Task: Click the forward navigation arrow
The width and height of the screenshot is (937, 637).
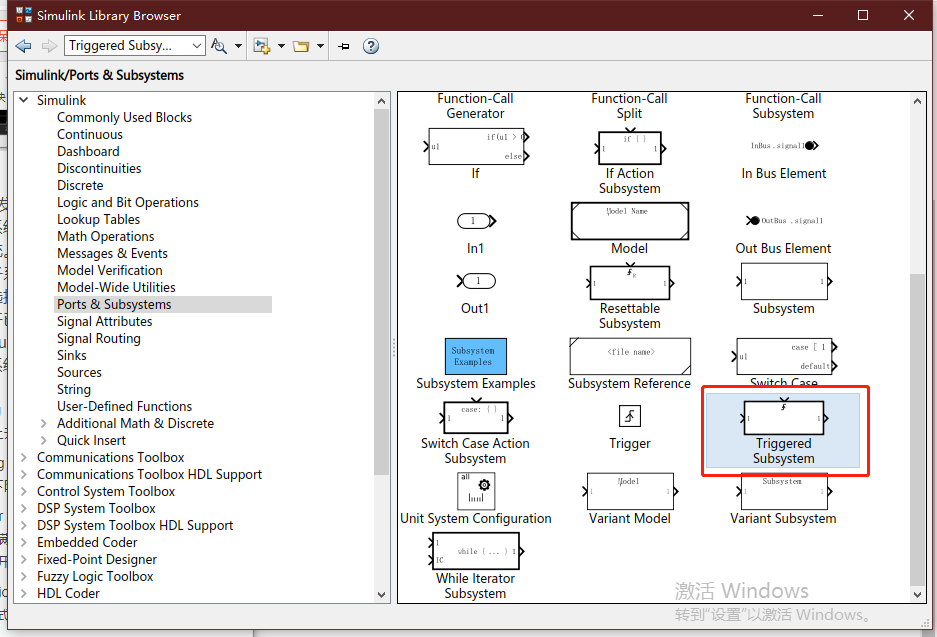Action: pos(49,46)
